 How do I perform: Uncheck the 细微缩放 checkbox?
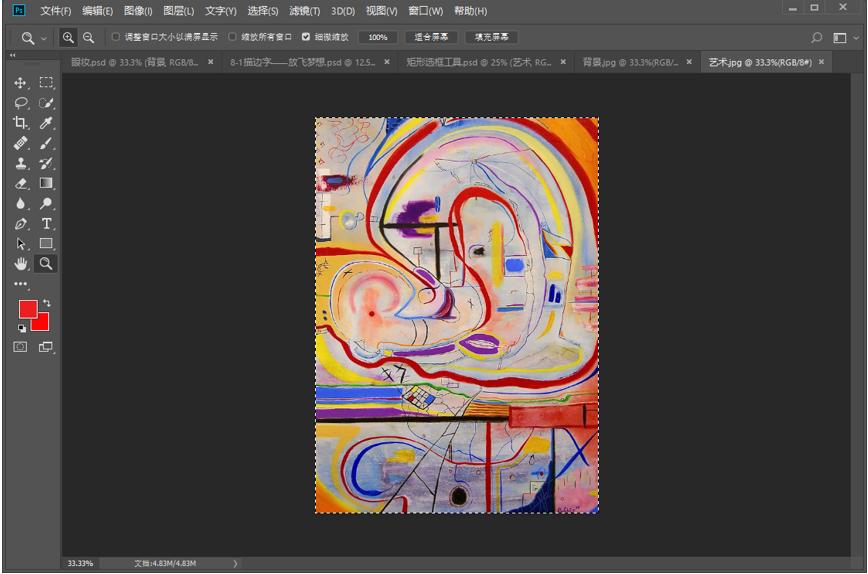(306, 37)
